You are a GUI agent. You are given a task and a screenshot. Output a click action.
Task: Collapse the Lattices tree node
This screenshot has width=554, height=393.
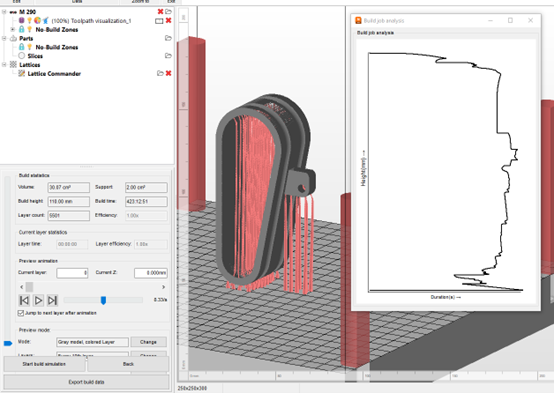coord(4,65)
